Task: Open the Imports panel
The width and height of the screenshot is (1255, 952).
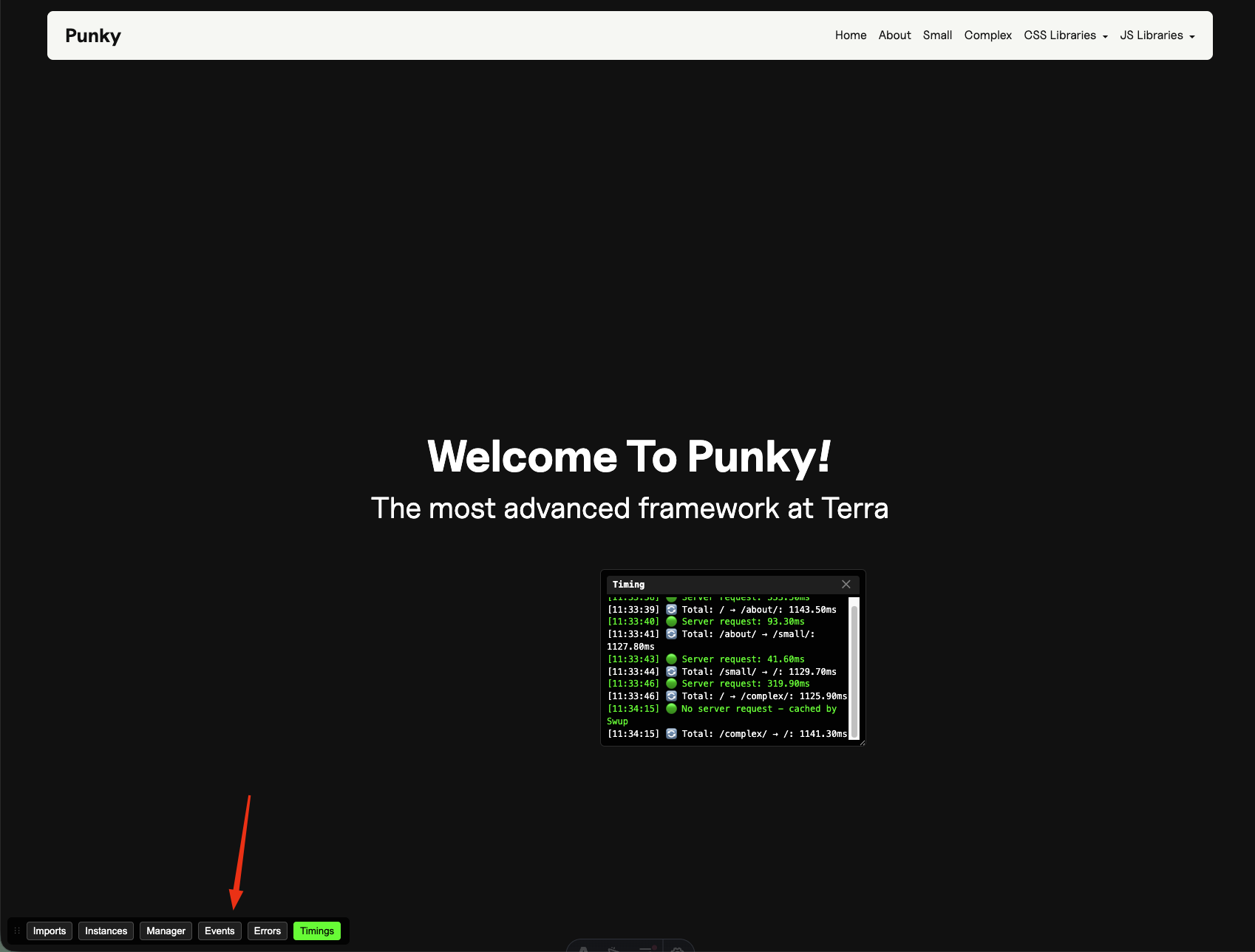Action: point(49,931)
